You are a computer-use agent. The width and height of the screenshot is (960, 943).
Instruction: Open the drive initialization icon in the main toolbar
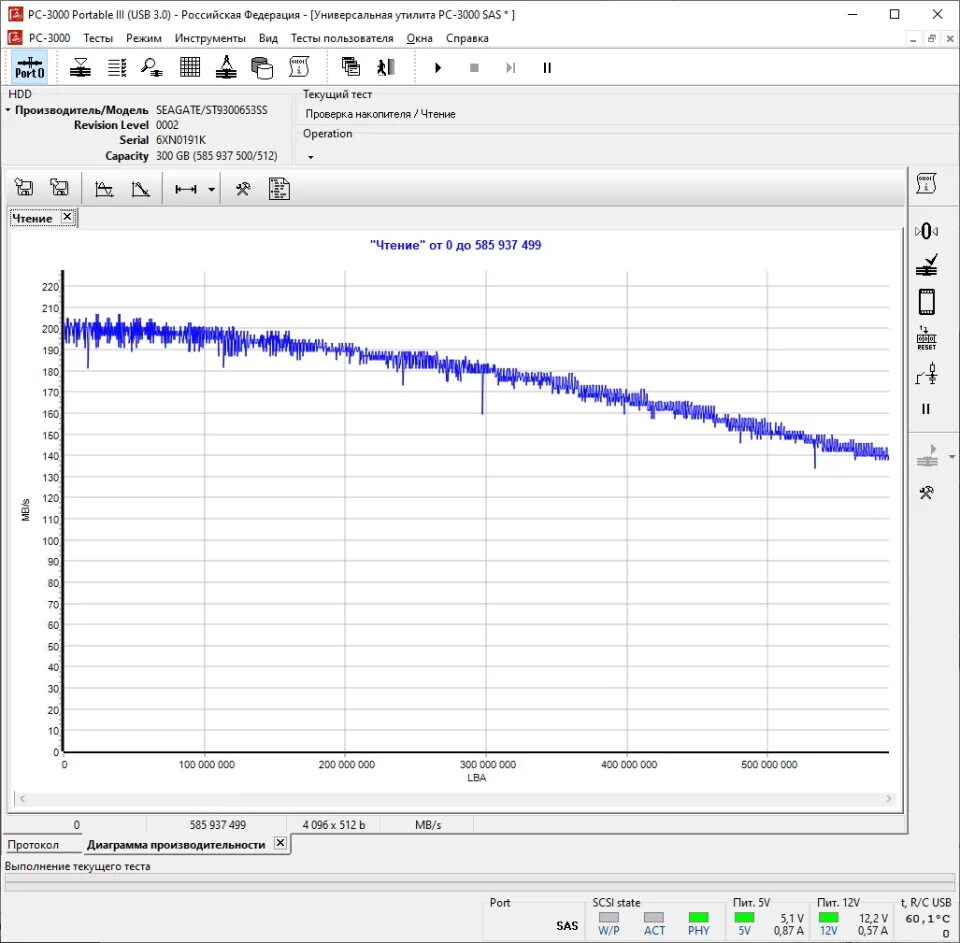coord(80,67)
